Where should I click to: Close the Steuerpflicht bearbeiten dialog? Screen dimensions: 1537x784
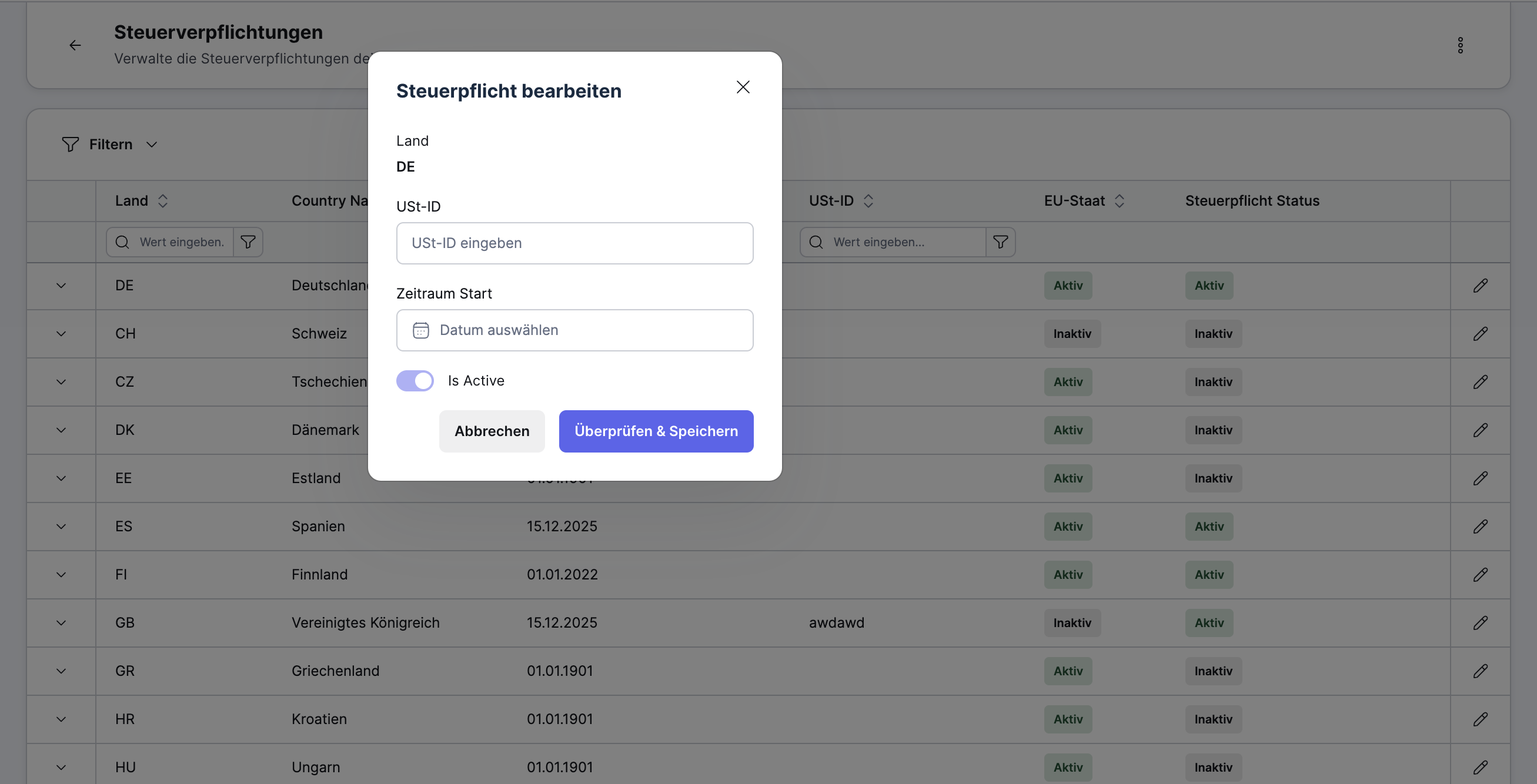click(742, 87)
